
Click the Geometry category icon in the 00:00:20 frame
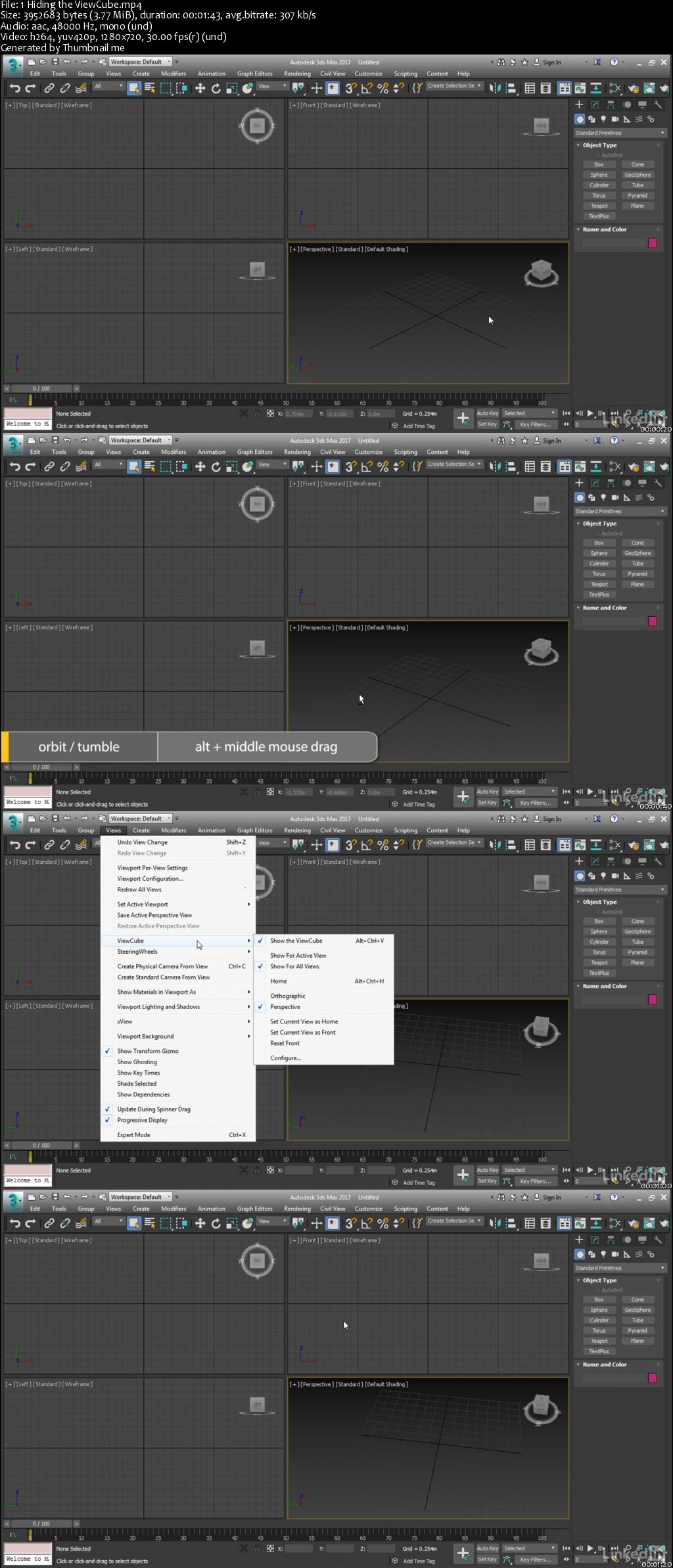(580, 119)
